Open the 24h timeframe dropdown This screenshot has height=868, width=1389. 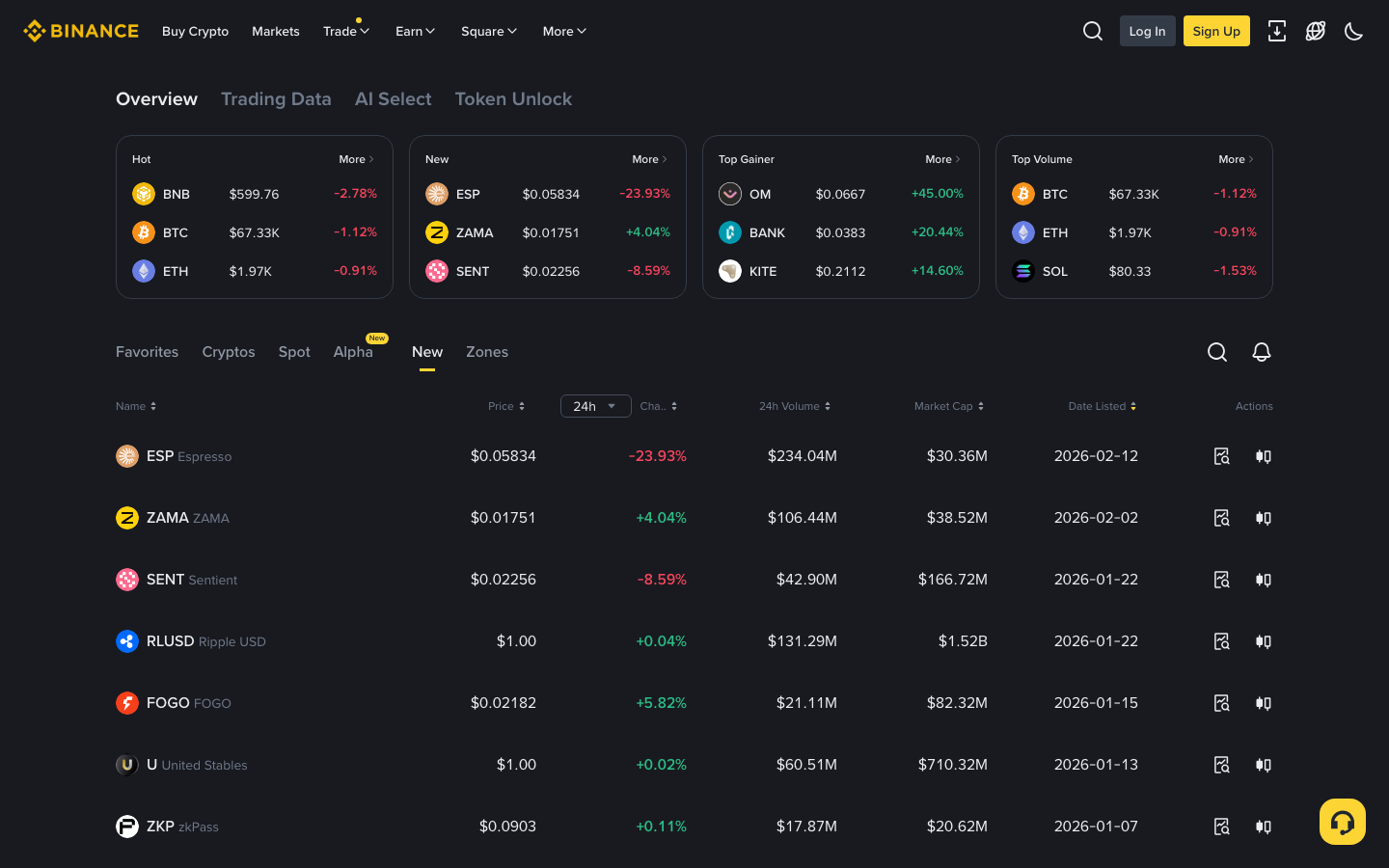[595, 406]
